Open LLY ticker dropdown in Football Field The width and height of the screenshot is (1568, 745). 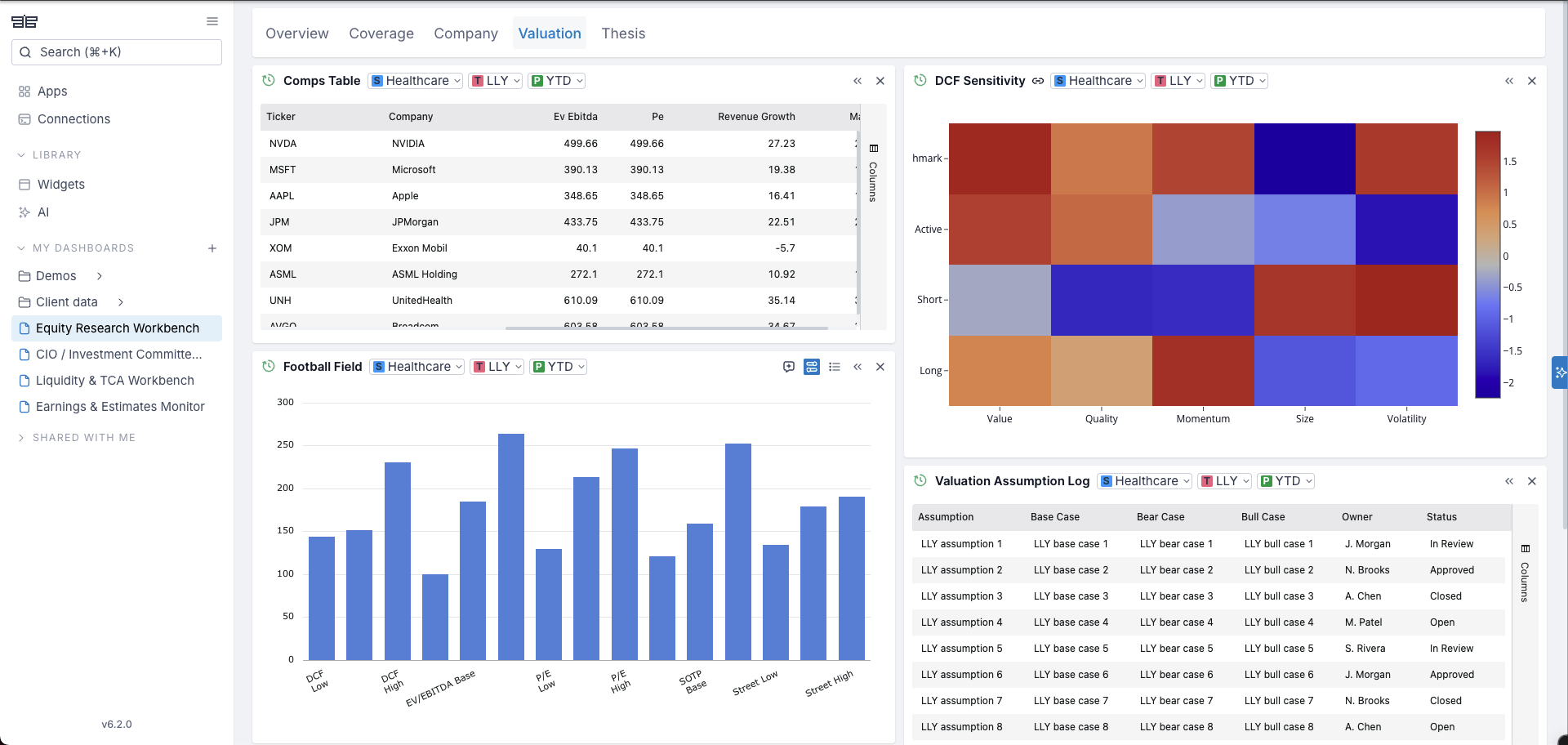[x=497, y=367]
